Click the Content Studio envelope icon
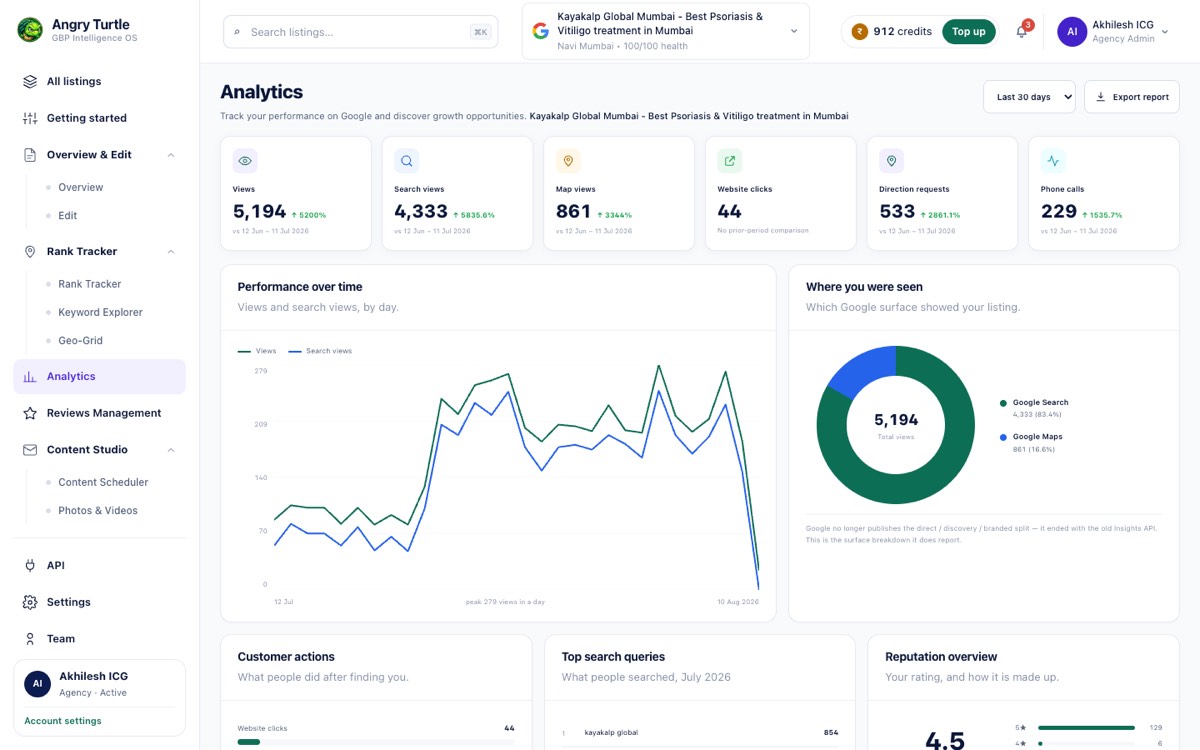This screenshot has height=750, width=1200. click(30, 450)
